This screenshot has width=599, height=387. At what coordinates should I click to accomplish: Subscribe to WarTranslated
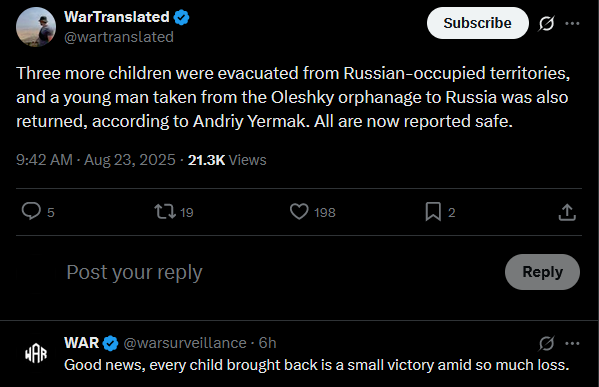point(478,23)
